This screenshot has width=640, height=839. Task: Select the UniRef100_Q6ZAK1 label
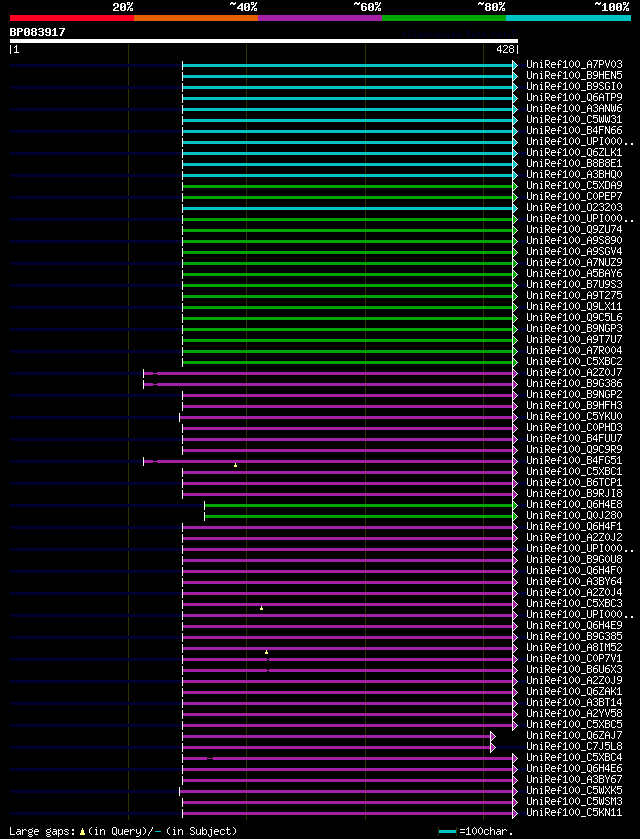click(574, 692)
